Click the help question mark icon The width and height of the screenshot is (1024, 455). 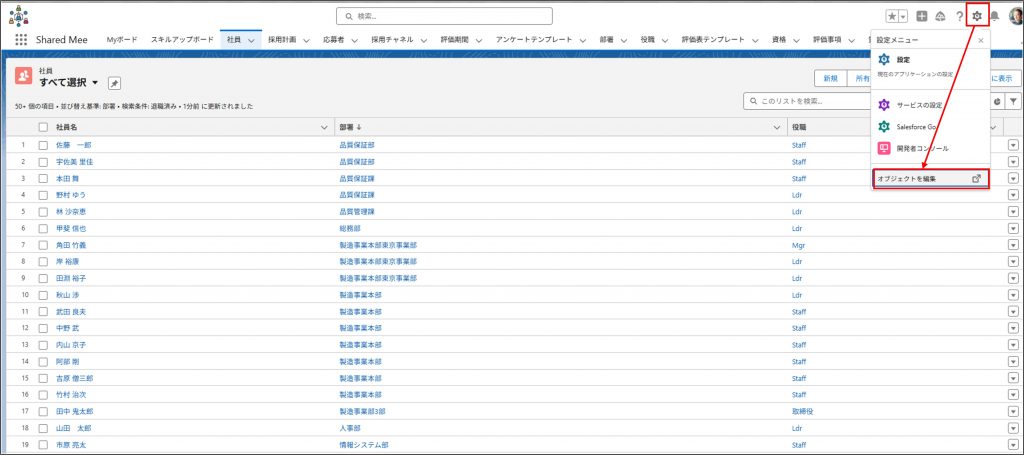(x=960, y=16)
